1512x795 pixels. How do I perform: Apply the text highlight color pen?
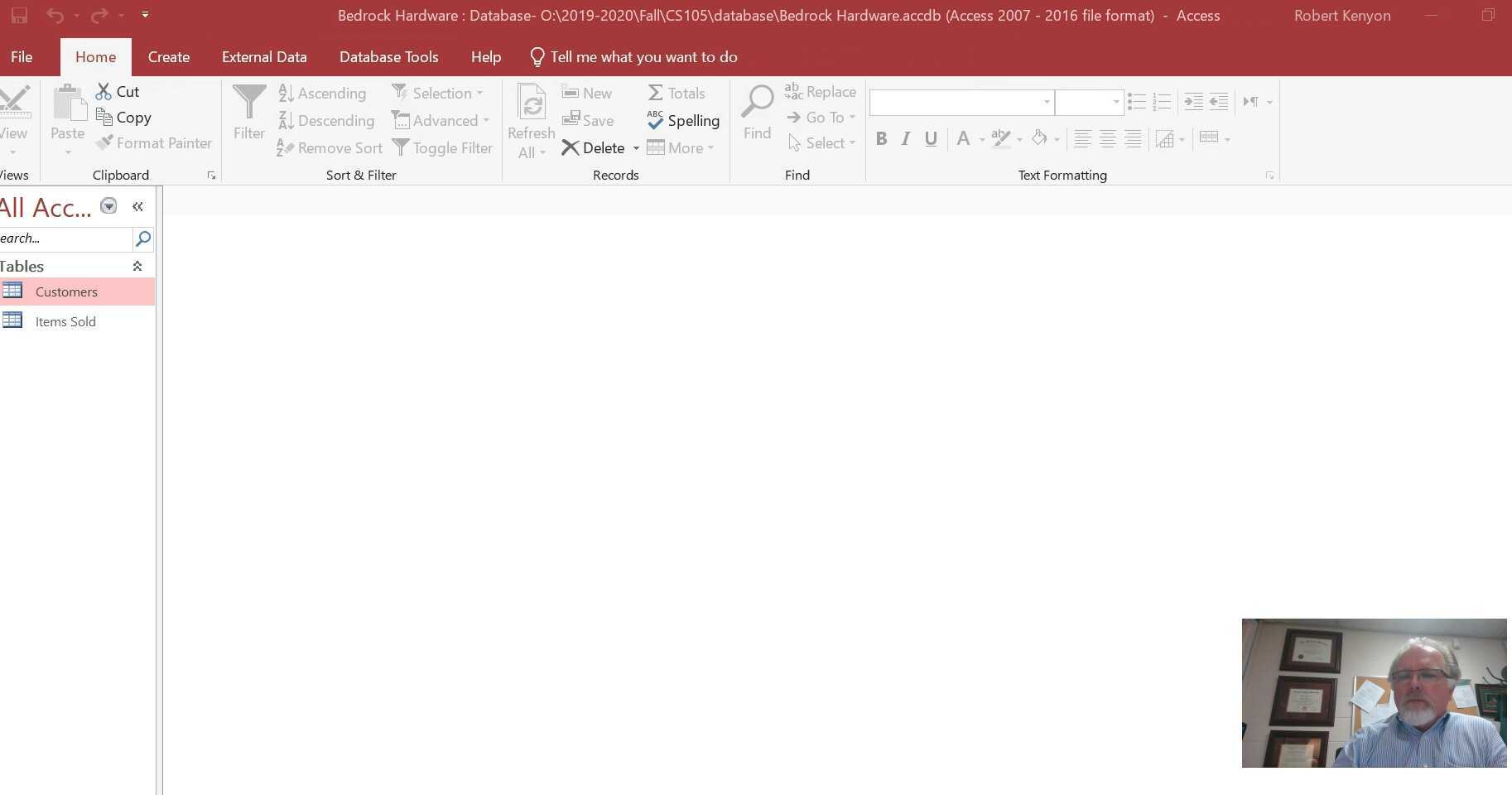click(x=1001, y=138)
